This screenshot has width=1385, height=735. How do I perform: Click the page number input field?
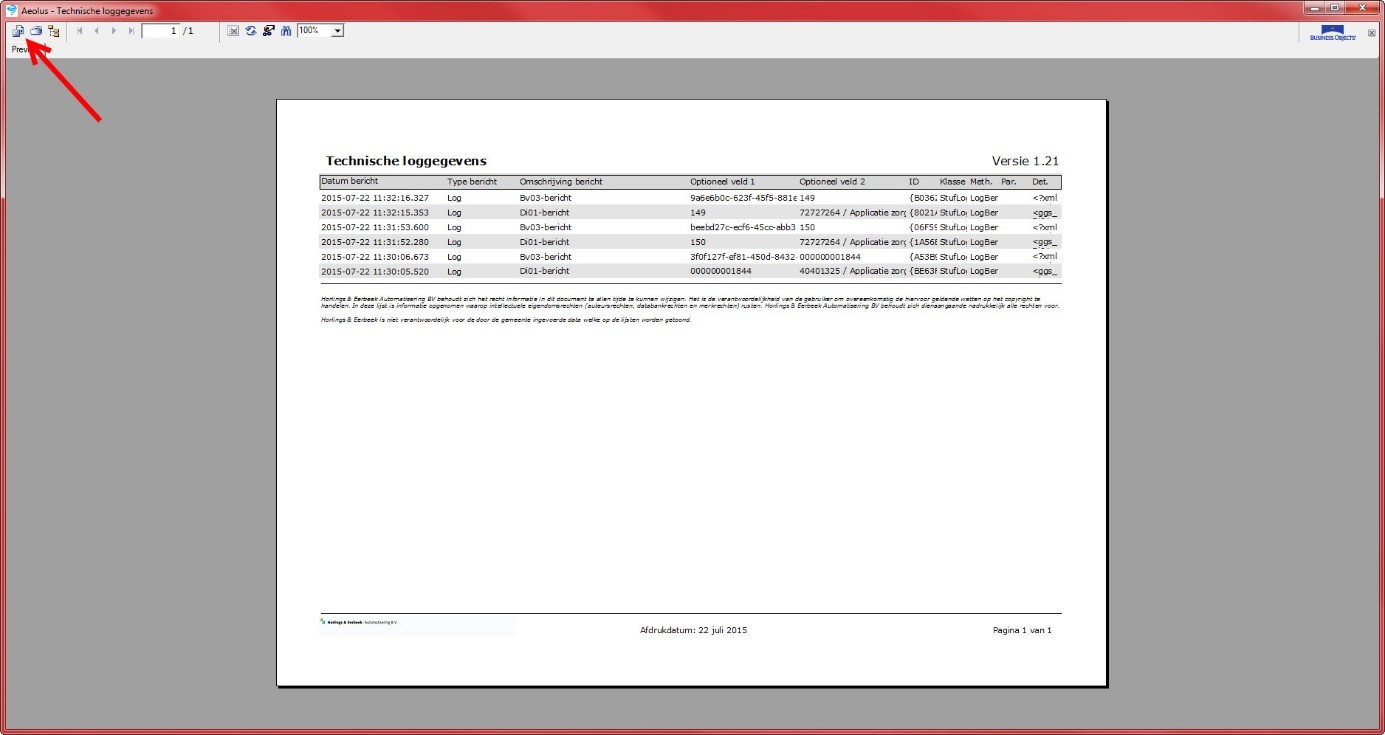[x=160, y=31]
